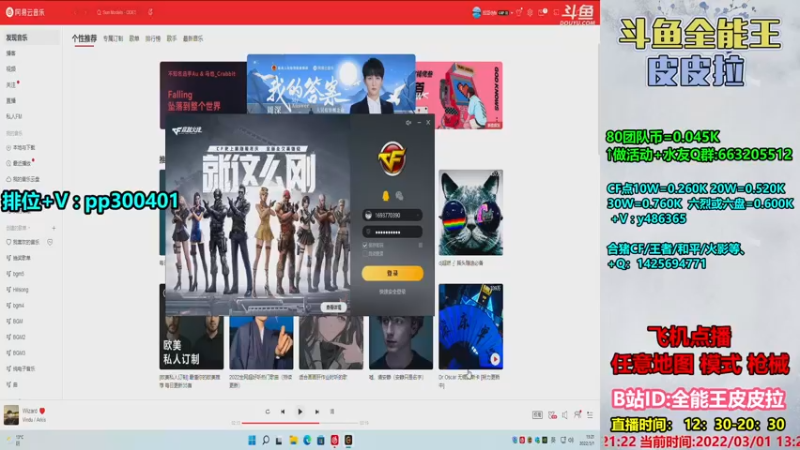Add a new created playlist with plus icon
This screenshot has height=450, width=800.
54,228
